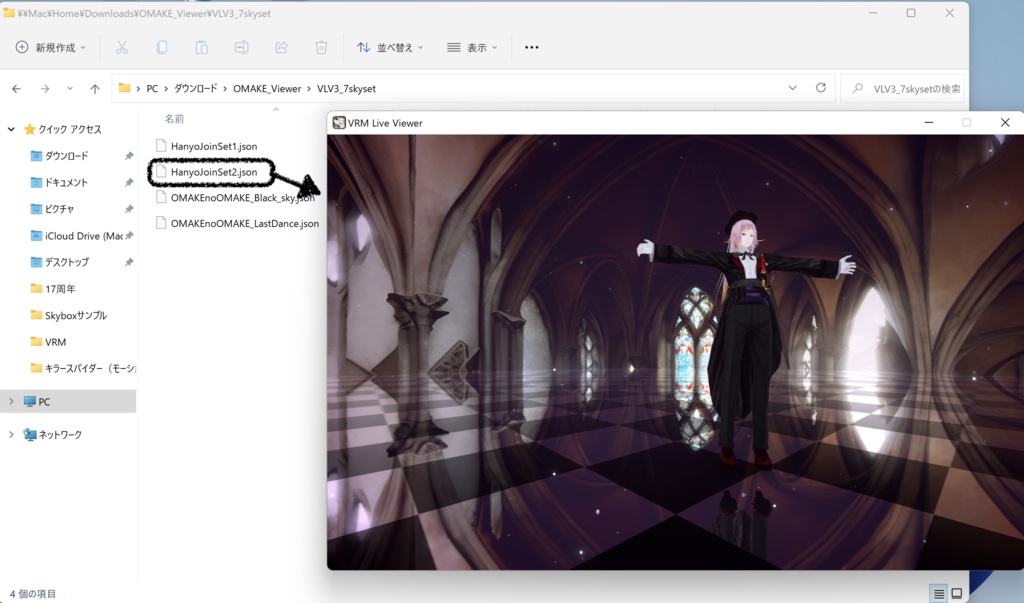This screenshot has height=603, width=1024.
Task: Click the Paste clipboard icon
Action: (201, 47)
